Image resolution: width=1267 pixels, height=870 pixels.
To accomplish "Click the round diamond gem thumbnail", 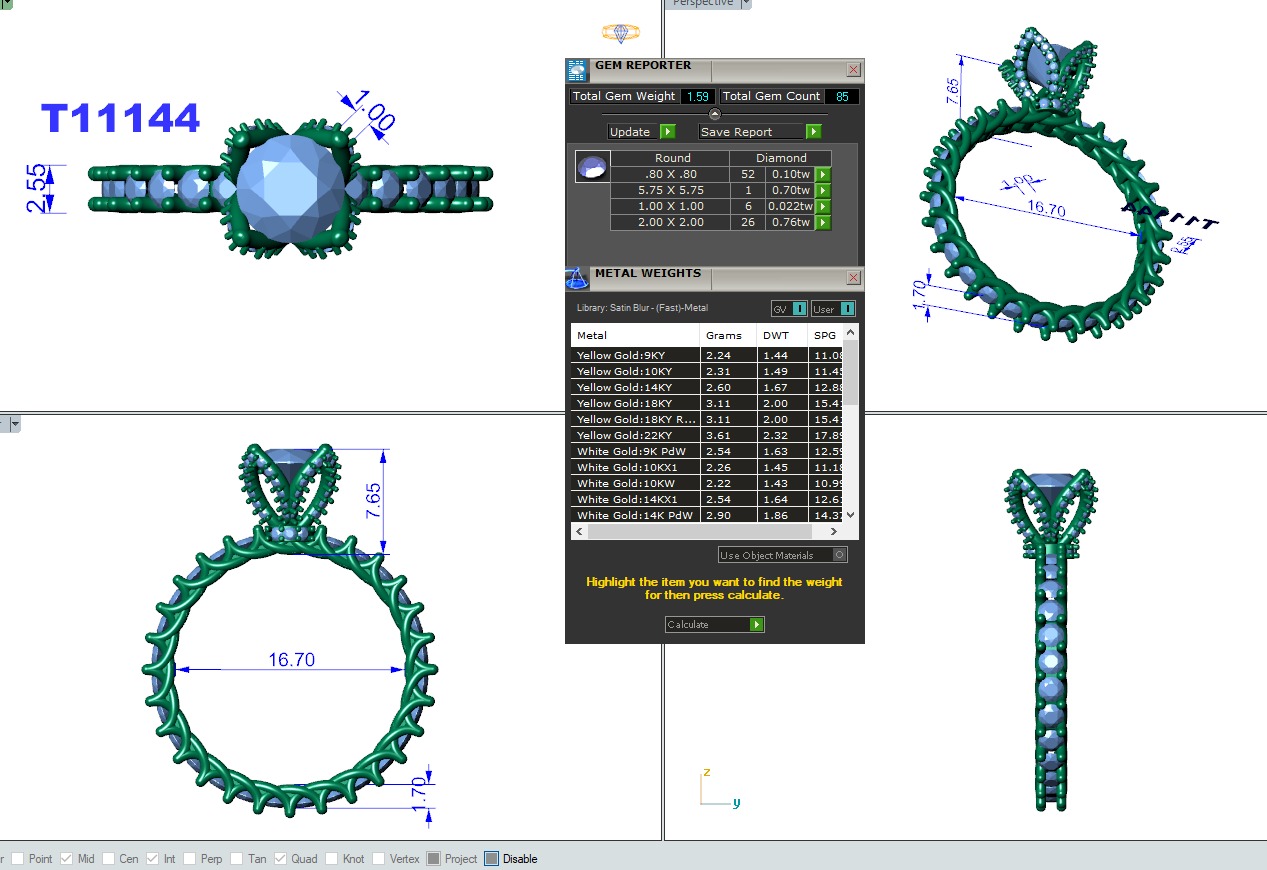I will click(x=592, y=167).
